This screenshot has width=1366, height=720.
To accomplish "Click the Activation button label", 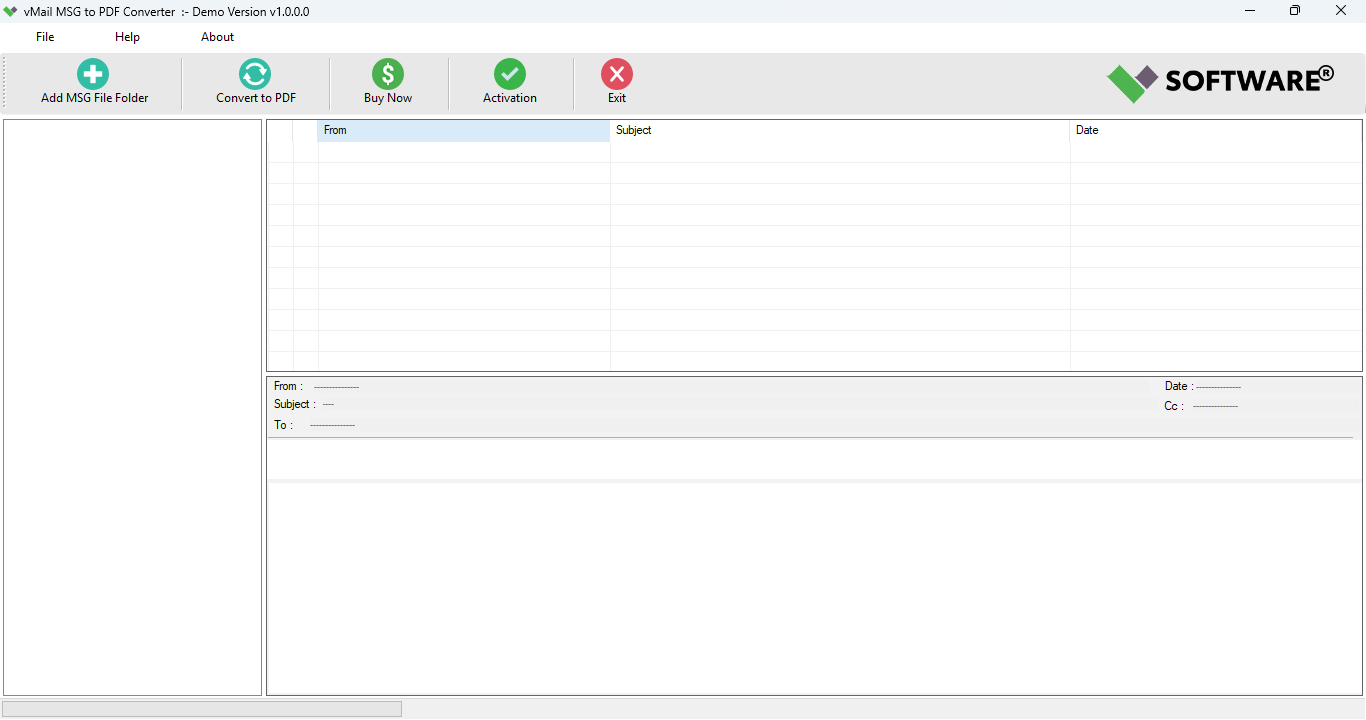I will (x=510, y=97).
